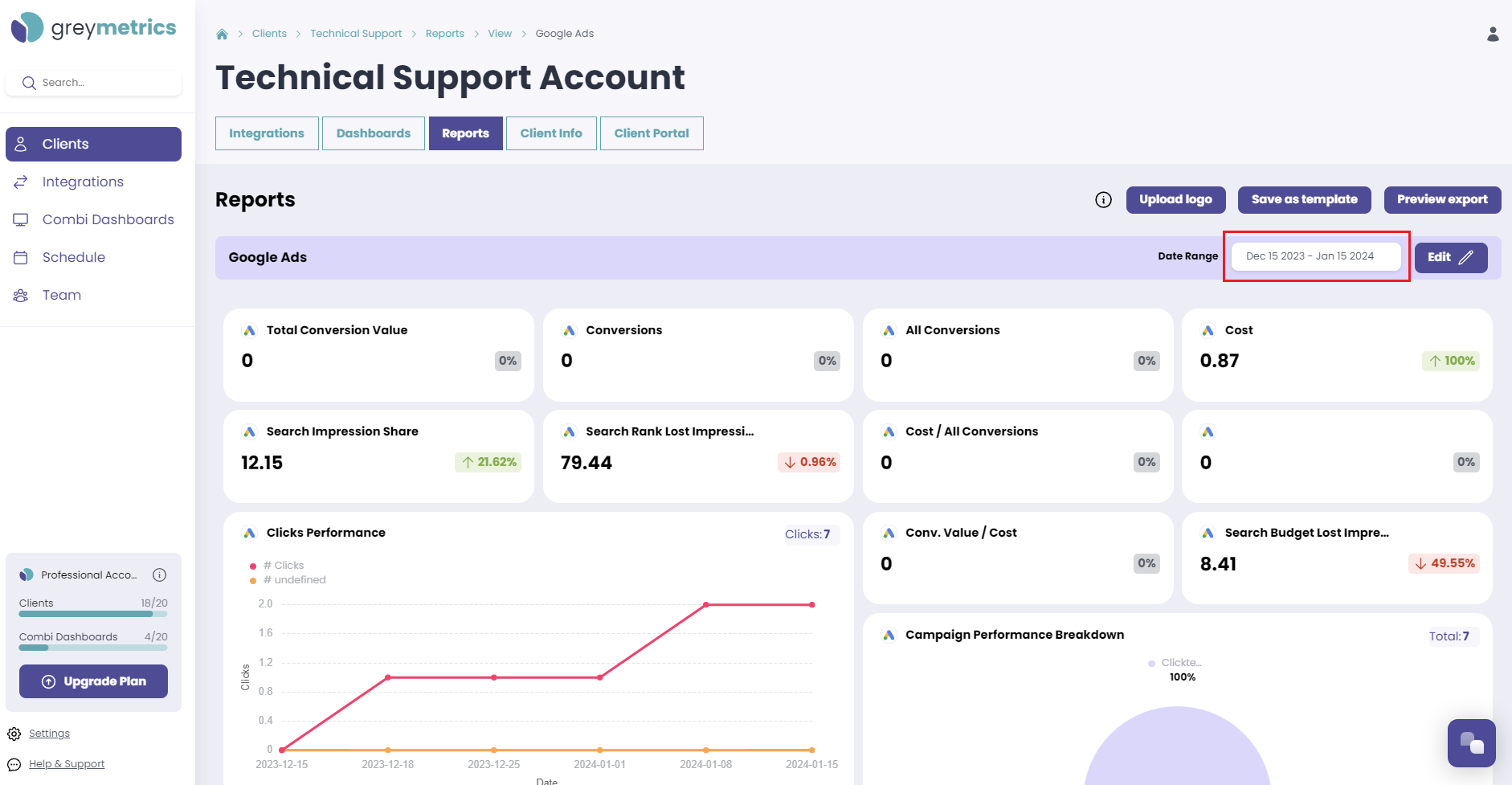Click the 0.96% decrease badge
This screenshot has width=1512, height=785.
tap(810, 462)
